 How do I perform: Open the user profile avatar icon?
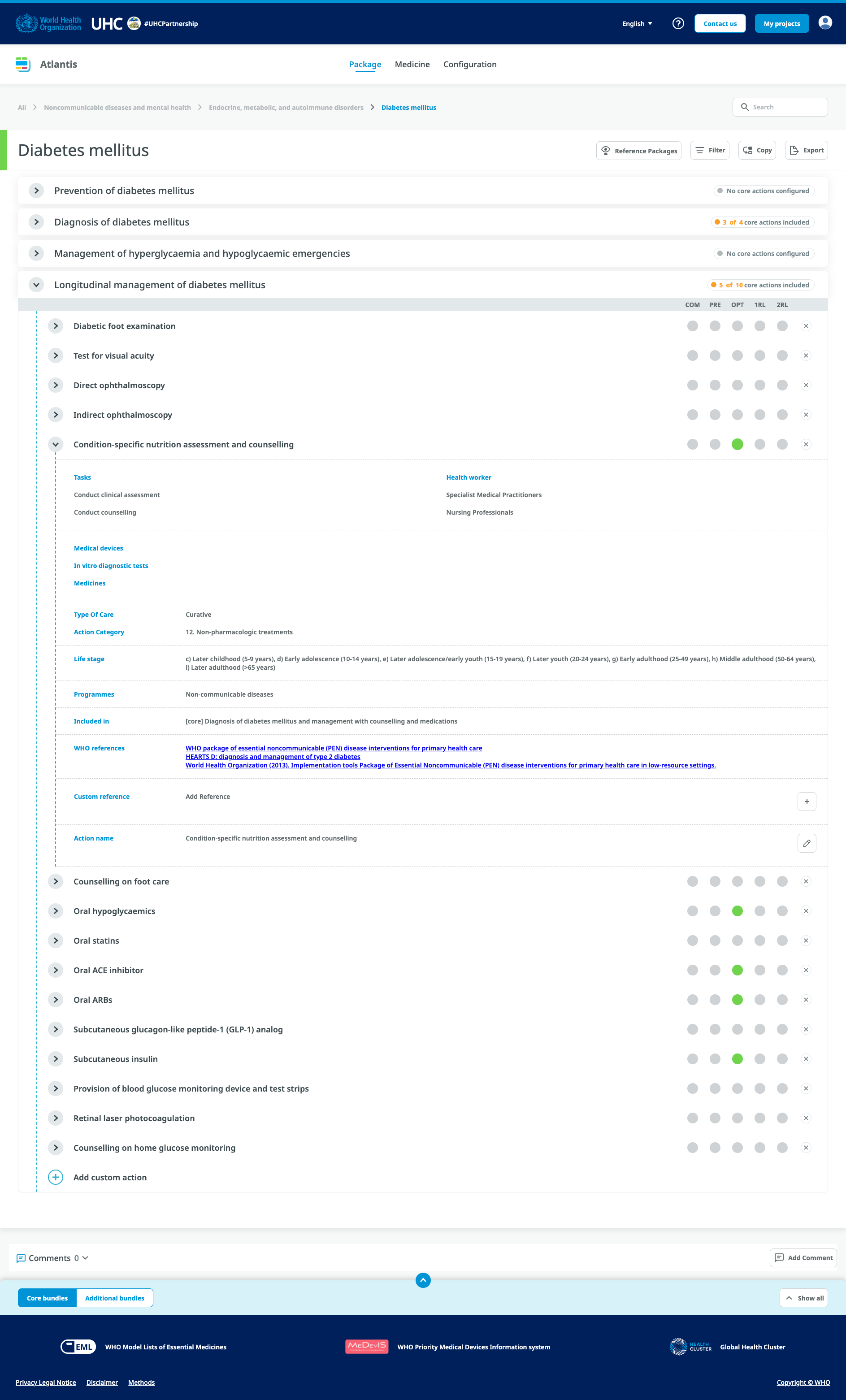click(x=825, y=23)
